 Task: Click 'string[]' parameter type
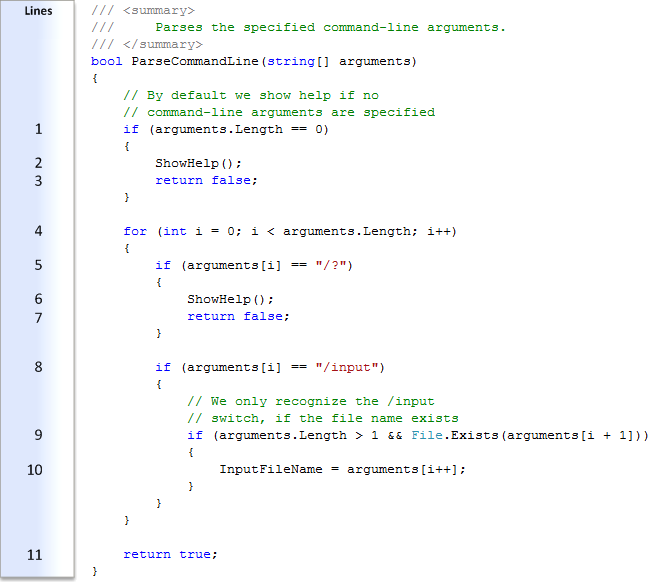pos(298,62)
